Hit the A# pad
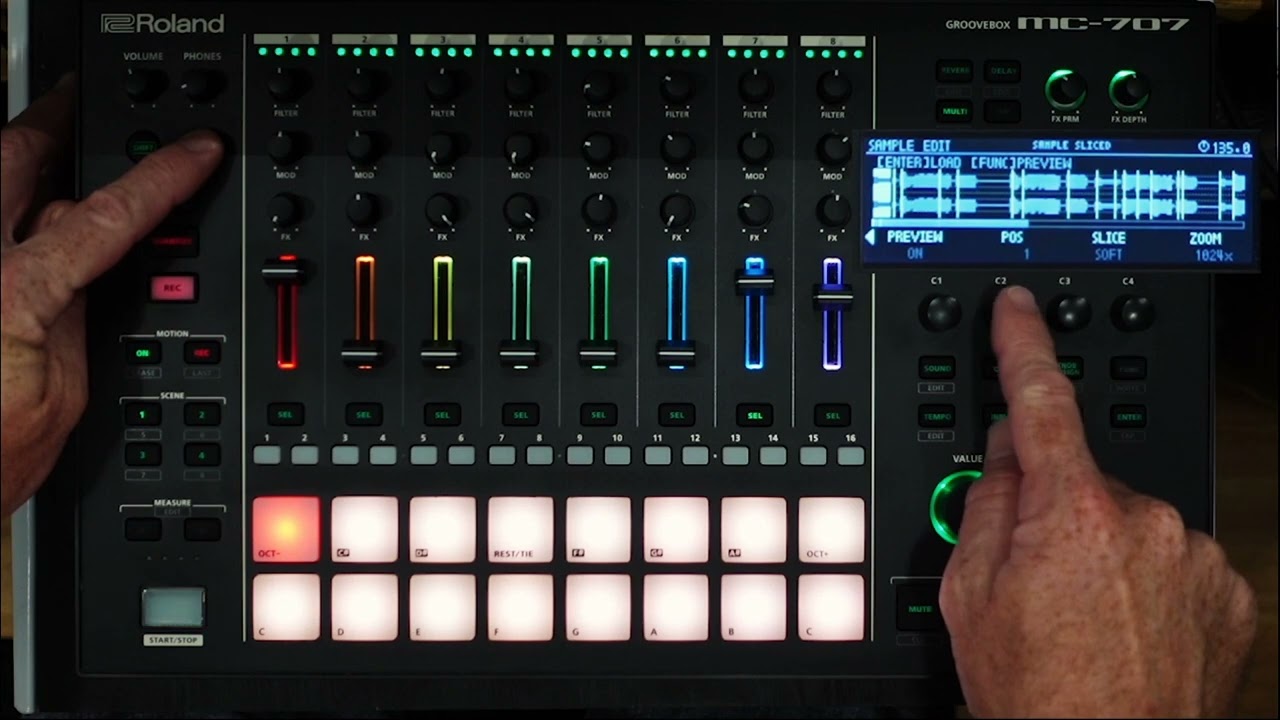Image resolution: width=1280 pixels, height=720 pixels. pyautogui.click(x=754, y=529)
